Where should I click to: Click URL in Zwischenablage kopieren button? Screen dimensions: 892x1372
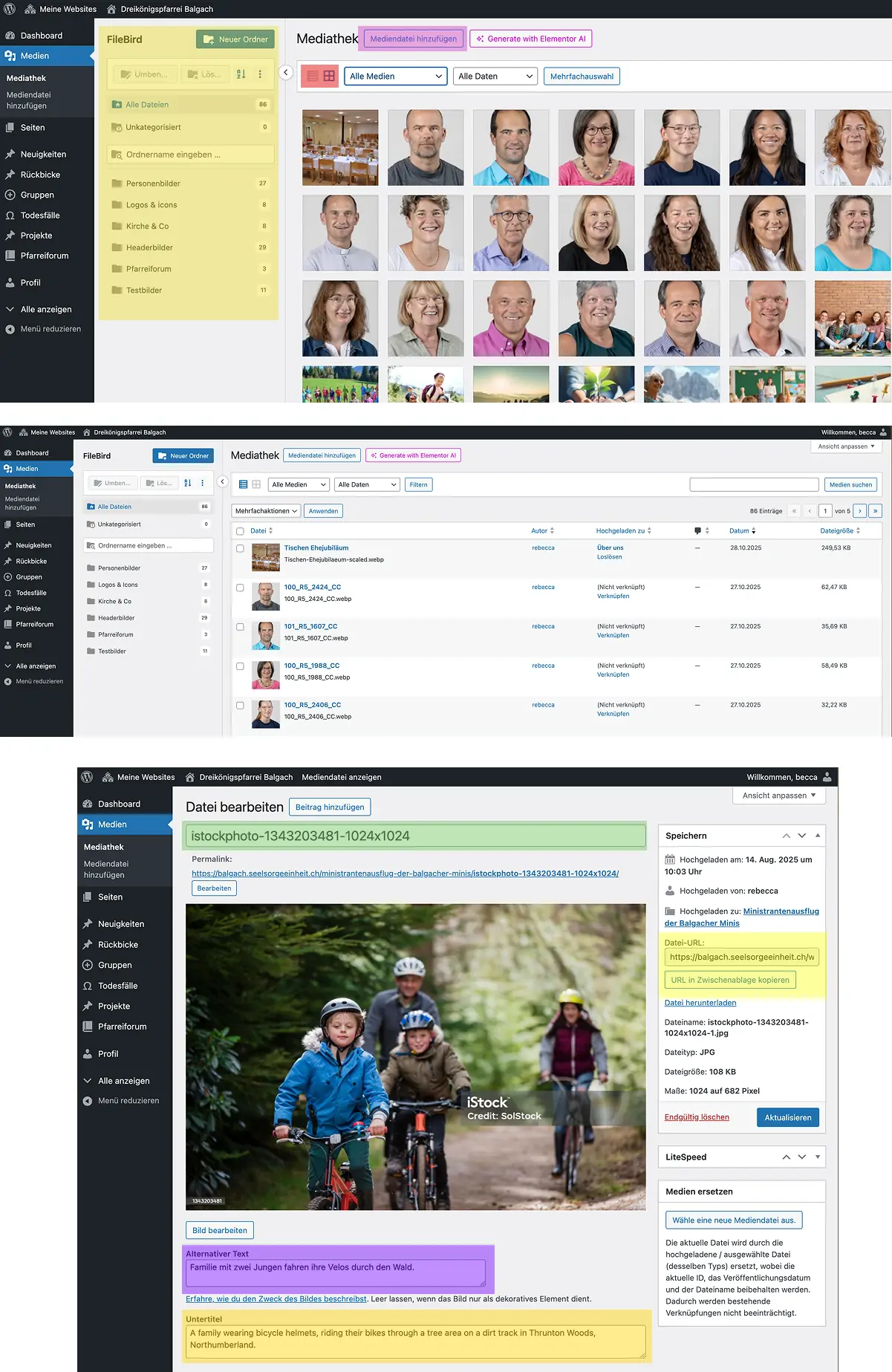[x=730, y=980]
